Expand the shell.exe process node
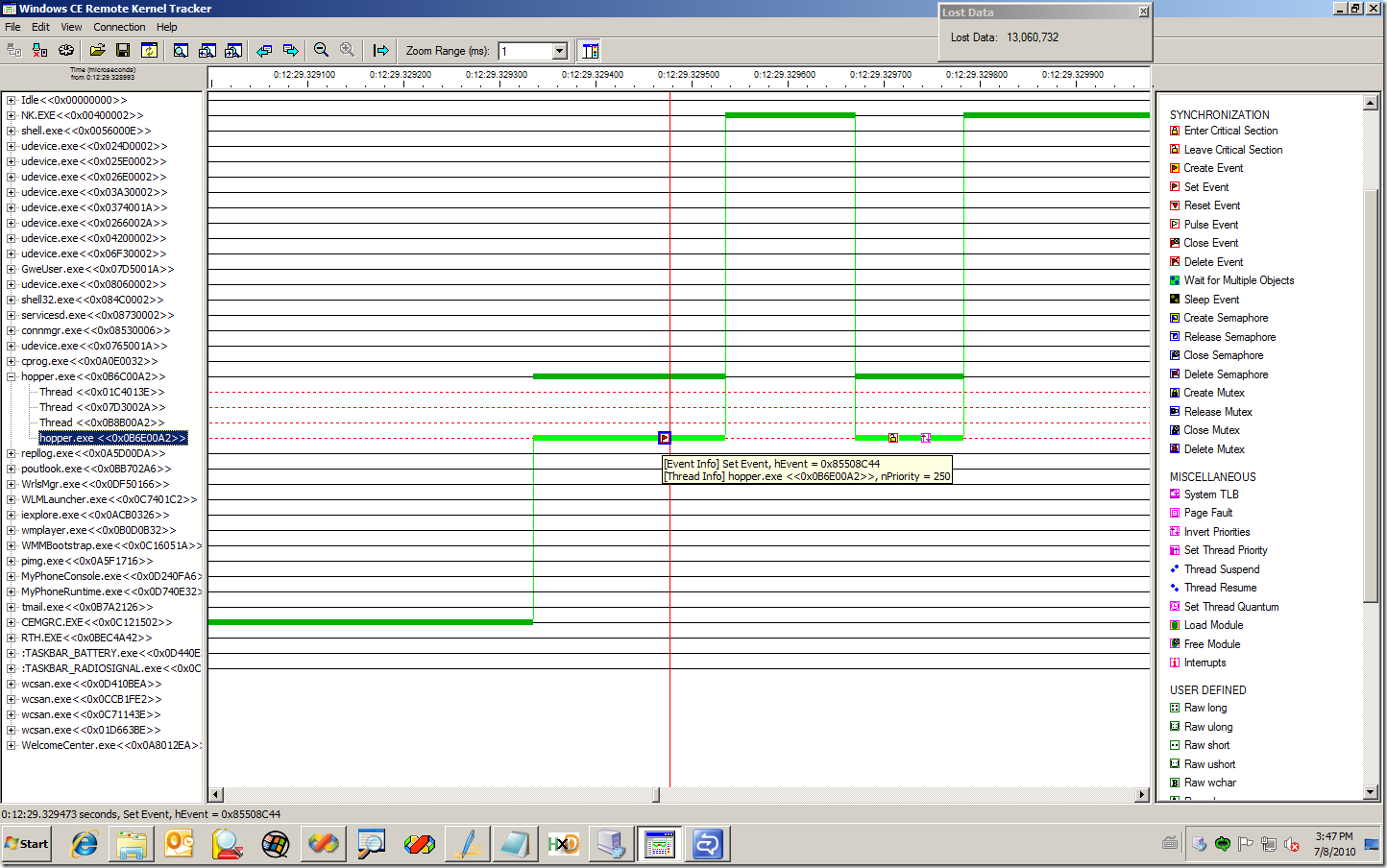 [x=11, y=131]
